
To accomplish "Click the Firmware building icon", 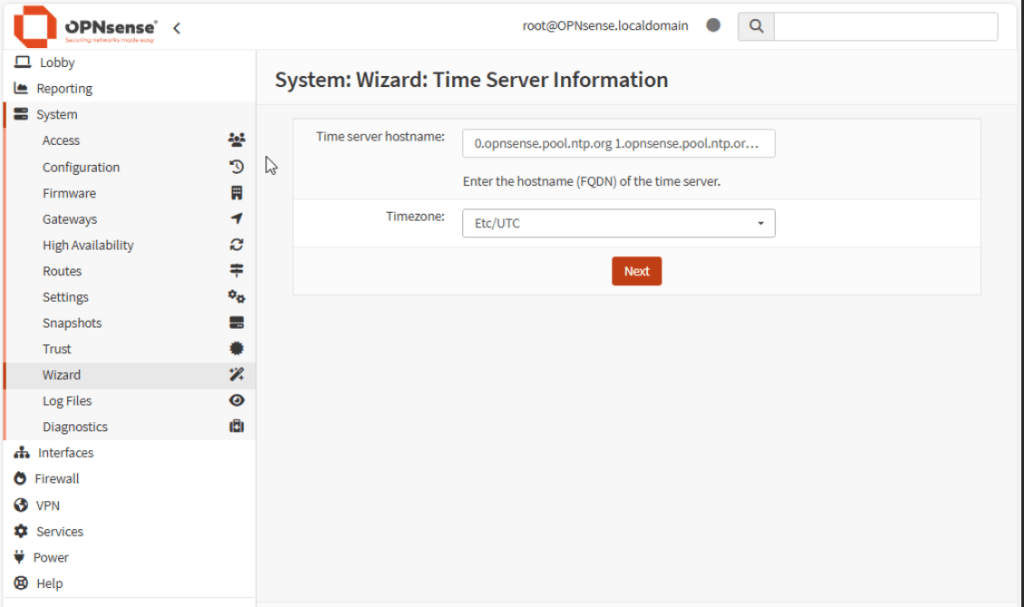I will [x=237, y=193].
